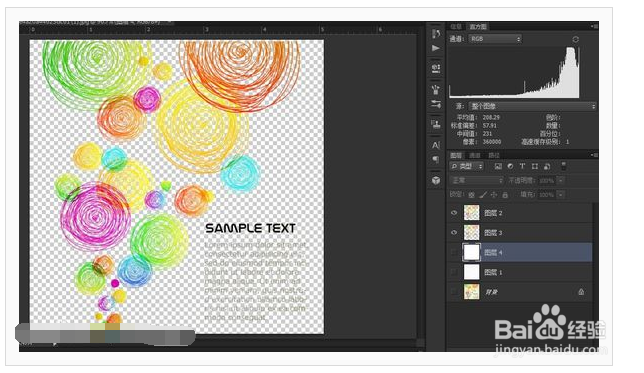Click the background layer name
Image resolution: width=644 pixels, height=373 pixels.
491,292
